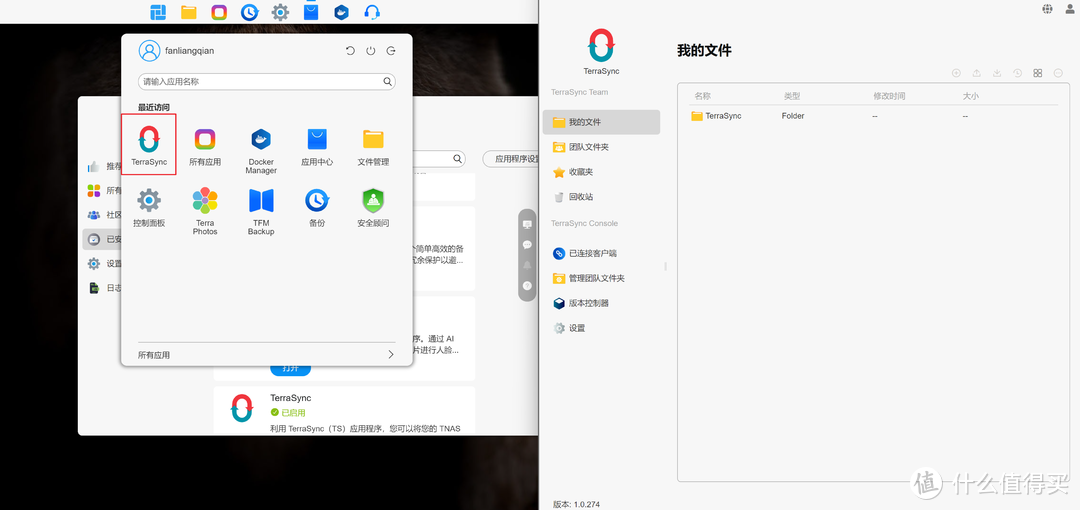The width and height of the screenshot is (1080, 510).
Task: Click the question mark help icon on floating toolbar
Action: [528, 285]
